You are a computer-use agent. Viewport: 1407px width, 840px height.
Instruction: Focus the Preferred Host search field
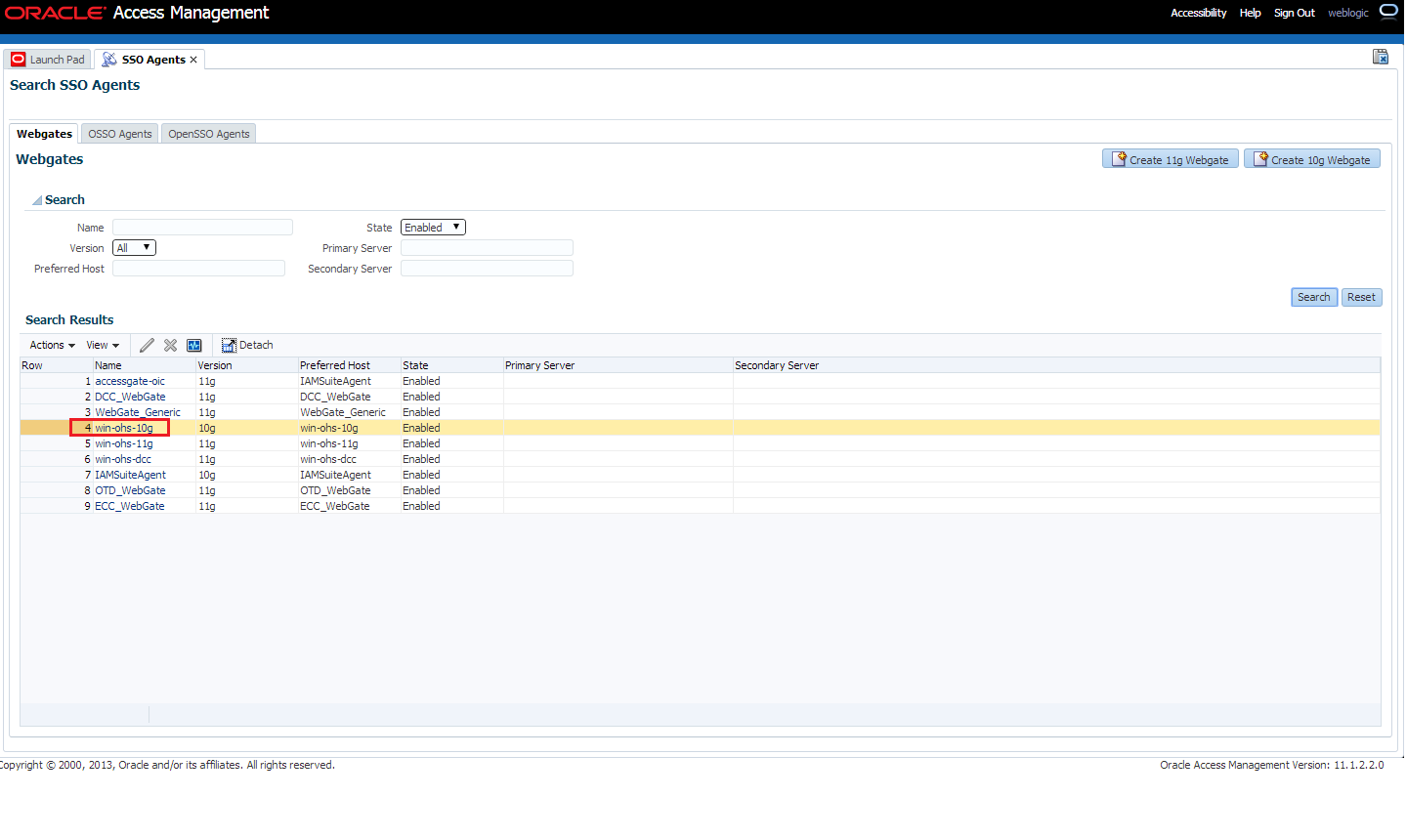(x=198, y=269)
